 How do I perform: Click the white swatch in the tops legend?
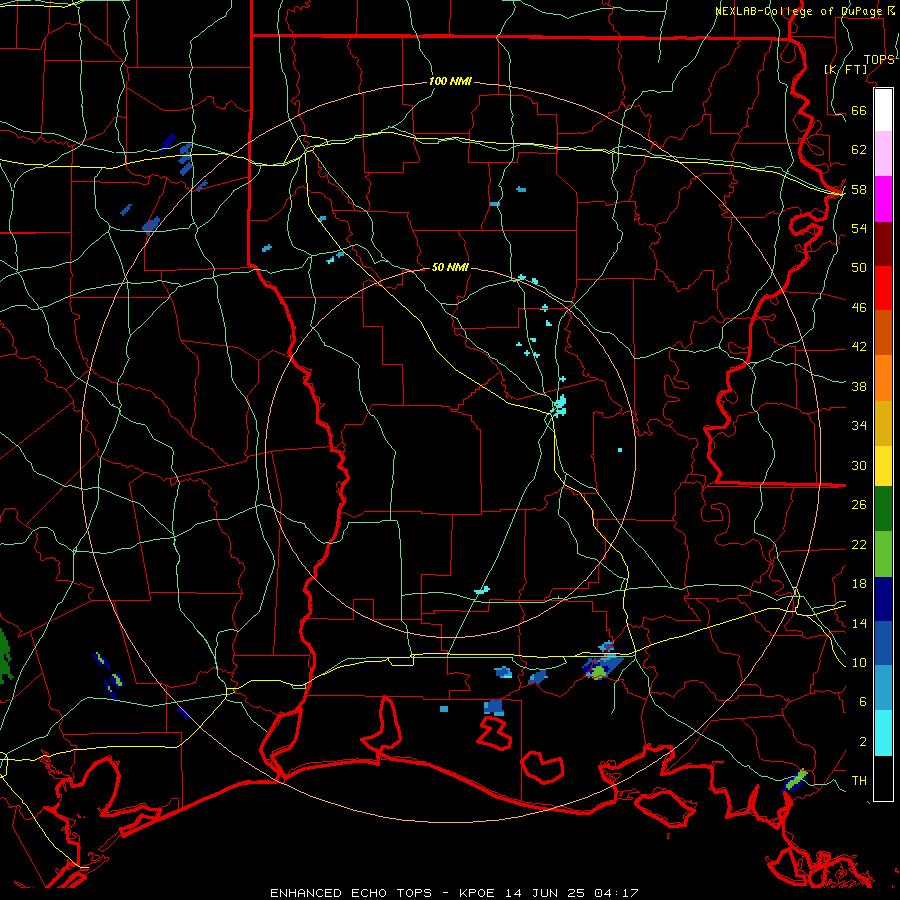883,110
